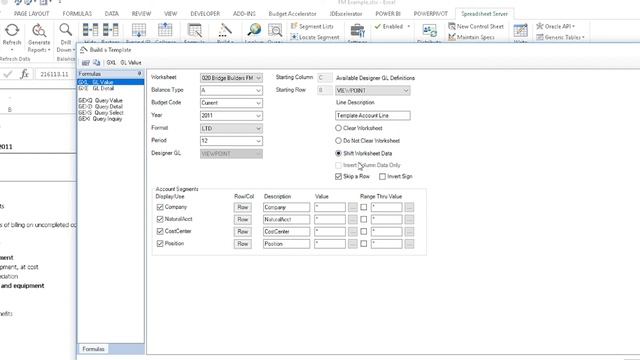Image resolution: width=640 pixels, height=360 pixels.
Task: Click the Formulas tab at dialog bottom
Action: pos(93,349)
